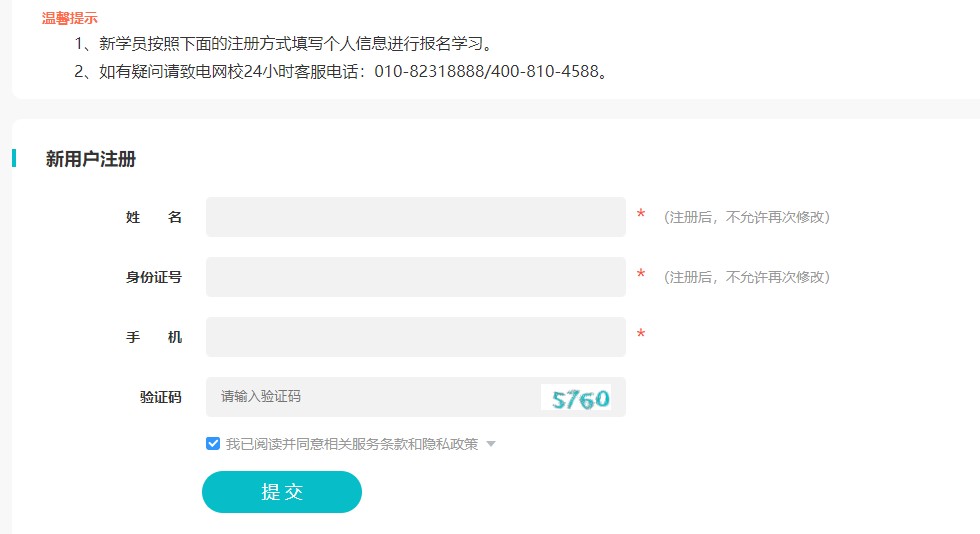980x534 pixels.
Task: Uncheck the agree to terms checkbox
Action: (213, 443)
